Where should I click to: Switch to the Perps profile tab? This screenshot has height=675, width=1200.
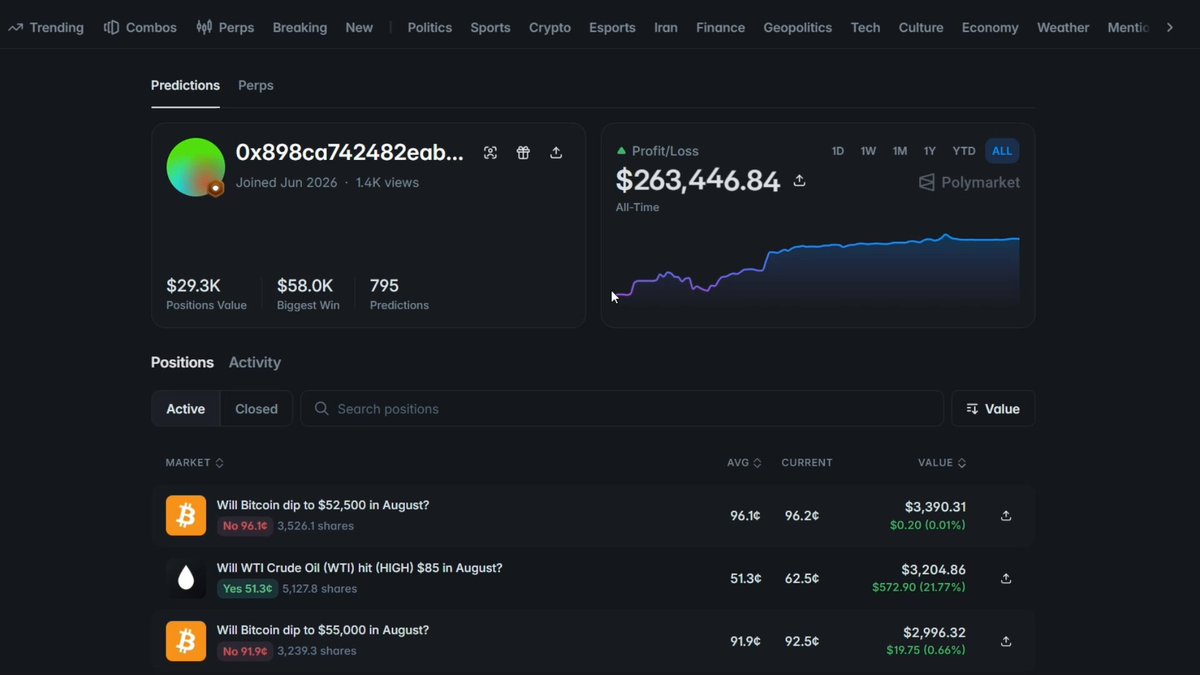(256, 85)
